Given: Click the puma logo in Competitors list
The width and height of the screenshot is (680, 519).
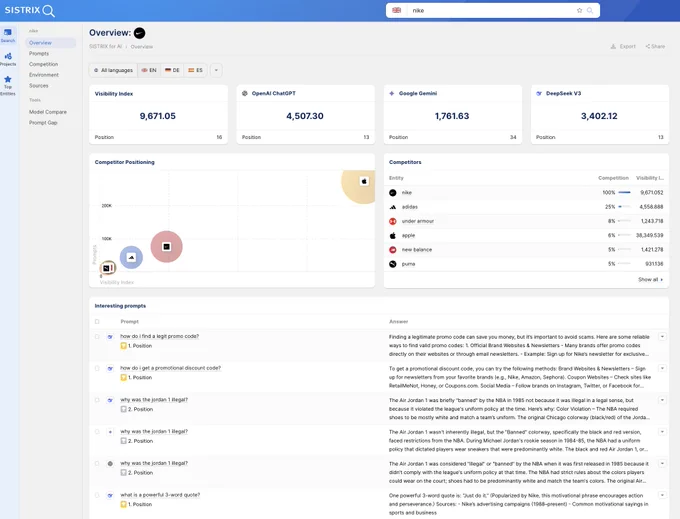Looking at the screenshot, I should [392, 264].
